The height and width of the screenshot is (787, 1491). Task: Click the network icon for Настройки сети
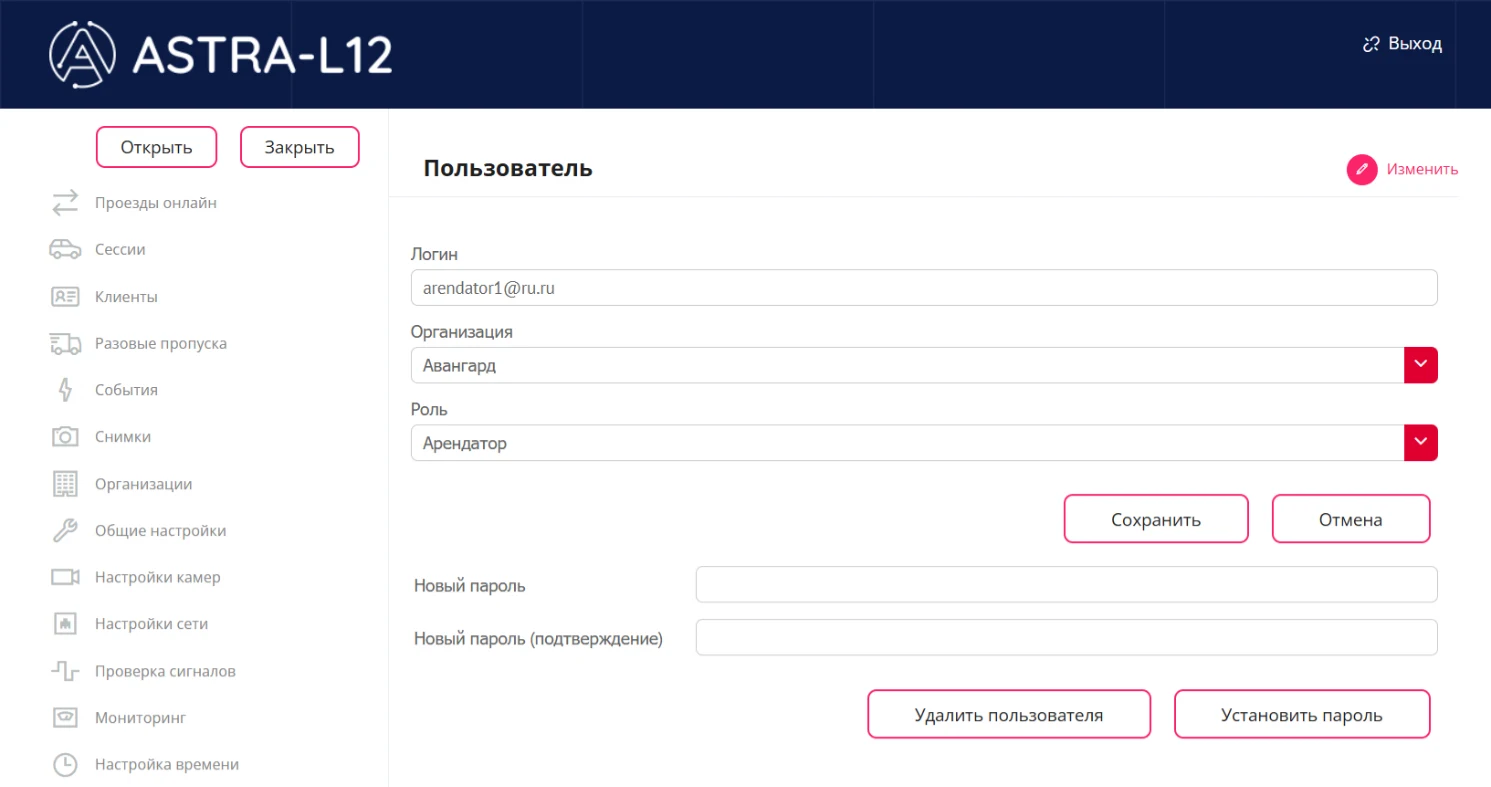point(65,624)
